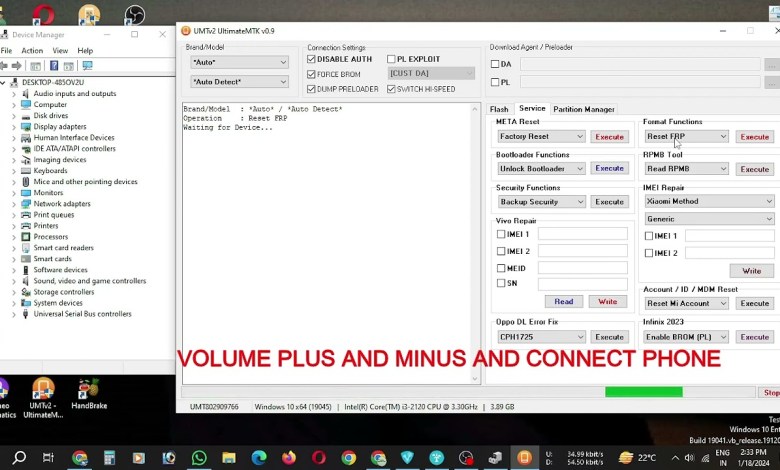Open the Action menu in Device Manager

(x=32, y=51)
